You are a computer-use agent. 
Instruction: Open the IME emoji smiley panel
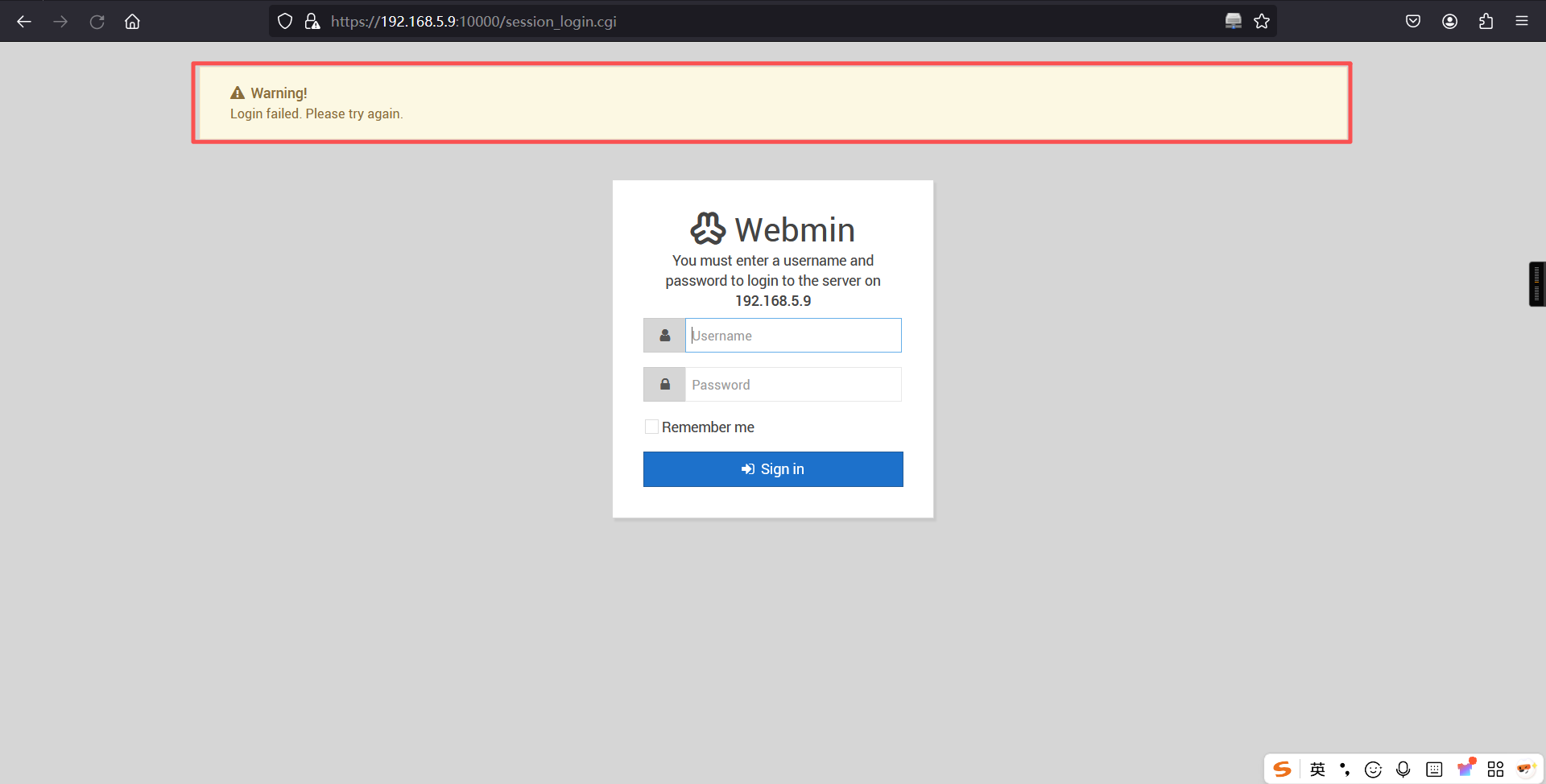pos(1374,770)
